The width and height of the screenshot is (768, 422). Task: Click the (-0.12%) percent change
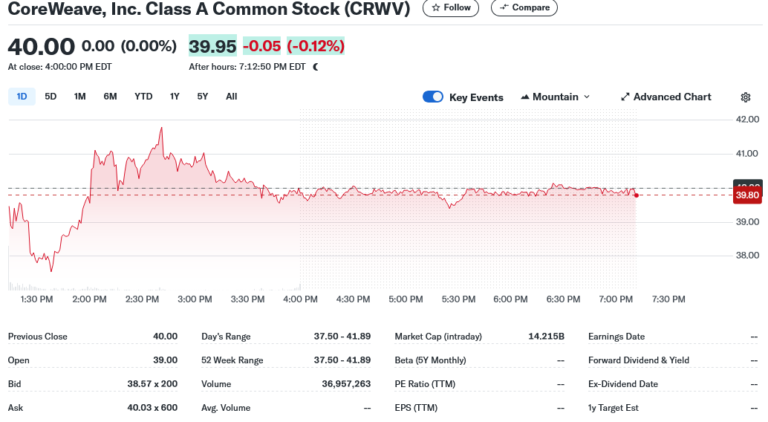point(315,46)
